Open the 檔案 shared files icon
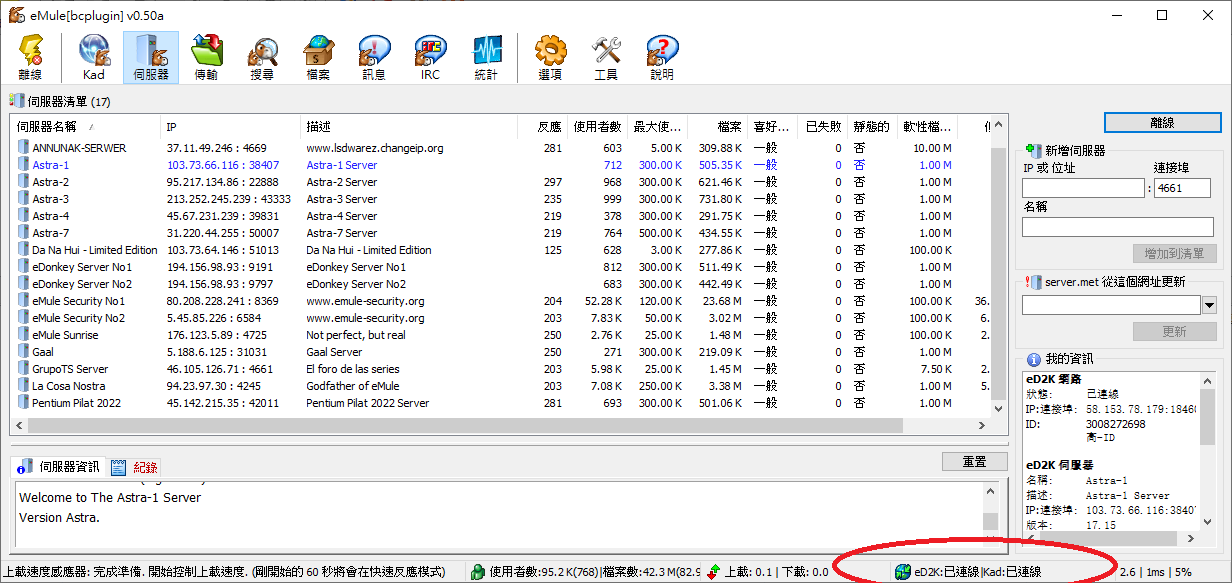The image size is (1232, 583). pyautogui.click(x=318, y=57)
